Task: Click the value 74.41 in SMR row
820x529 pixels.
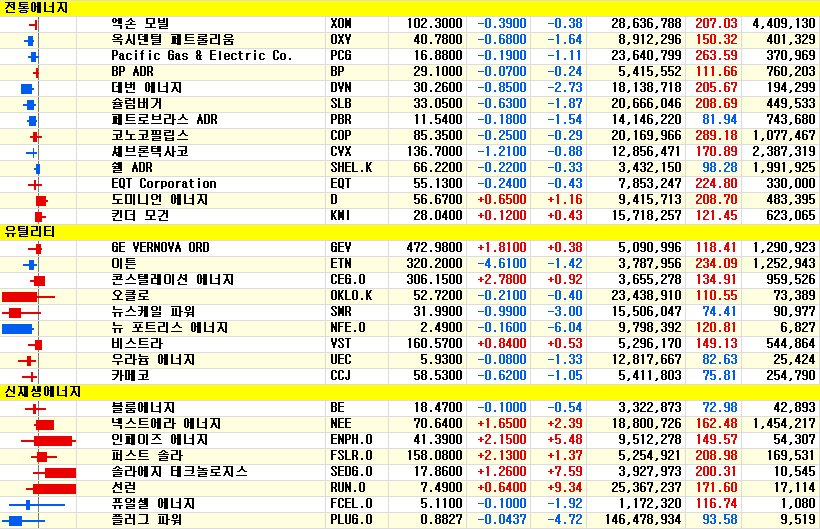Action: click(720, 312)
